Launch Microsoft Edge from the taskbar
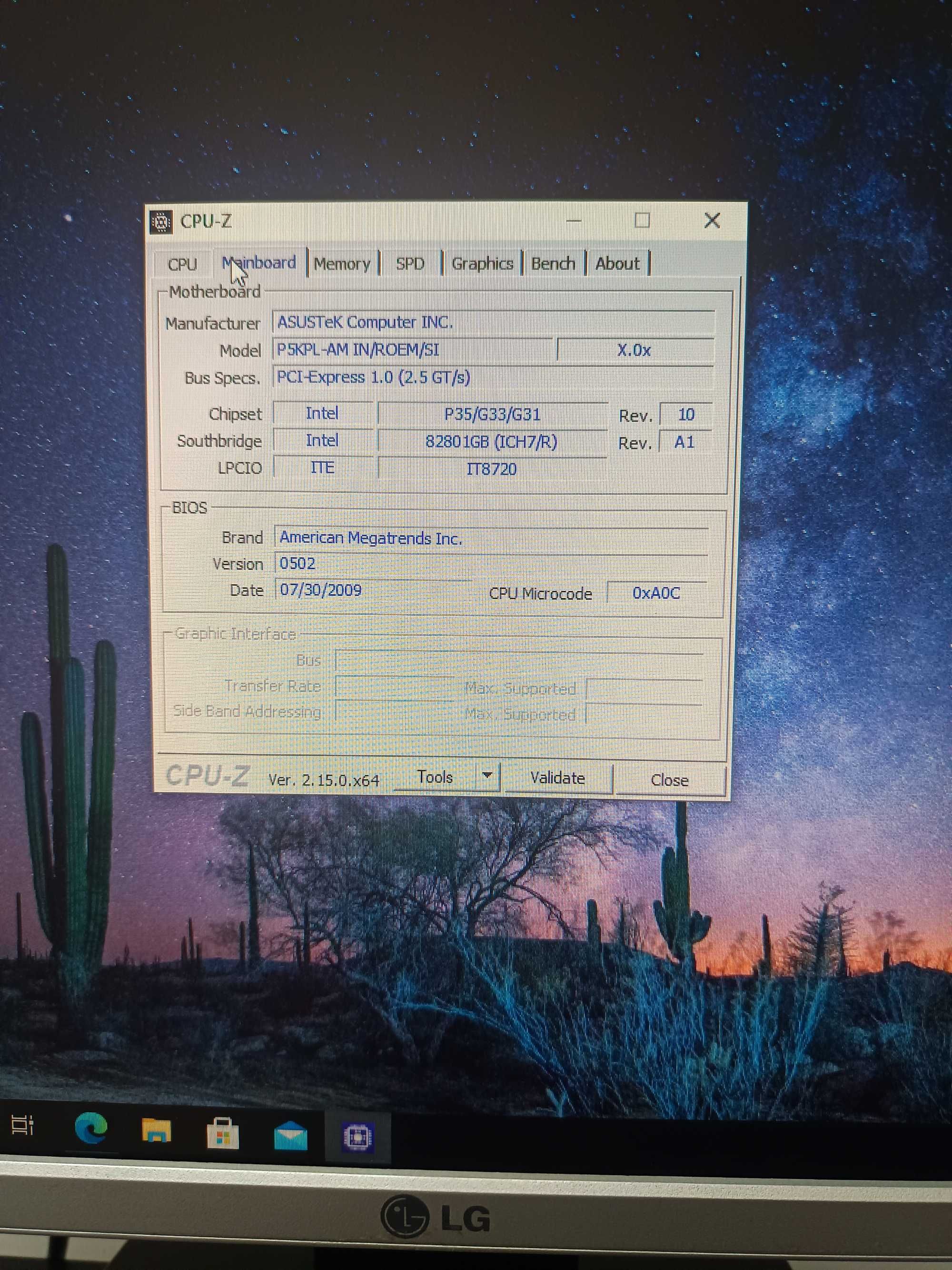The image size is (952, 1270). point(91,1128)
